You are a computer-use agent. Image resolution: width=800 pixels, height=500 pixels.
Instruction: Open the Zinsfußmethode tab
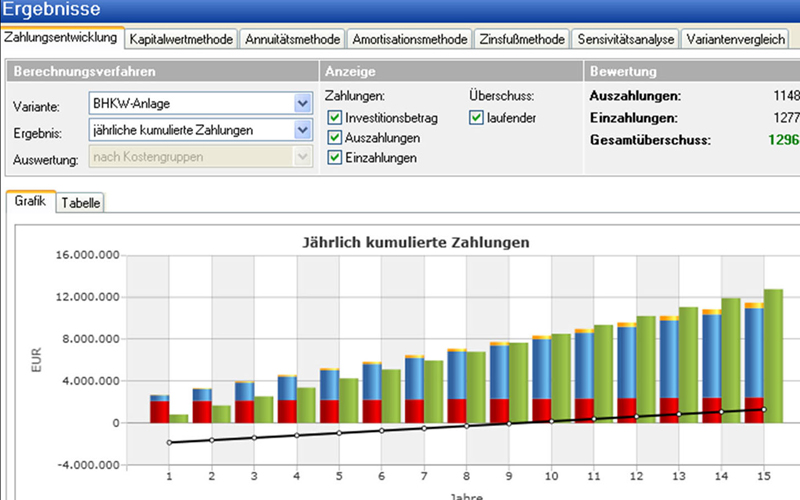click(x=521, y=39)
